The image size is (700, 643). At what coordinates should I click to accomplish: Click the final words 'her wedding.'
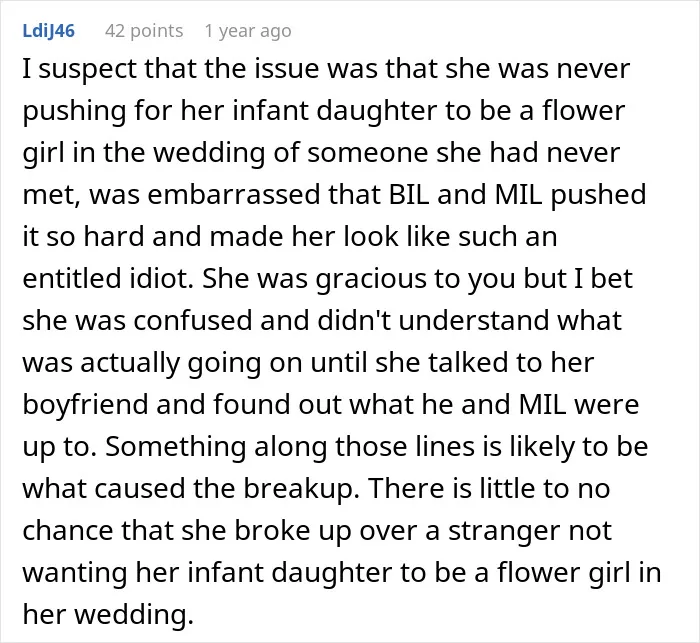tap(108, 614)
